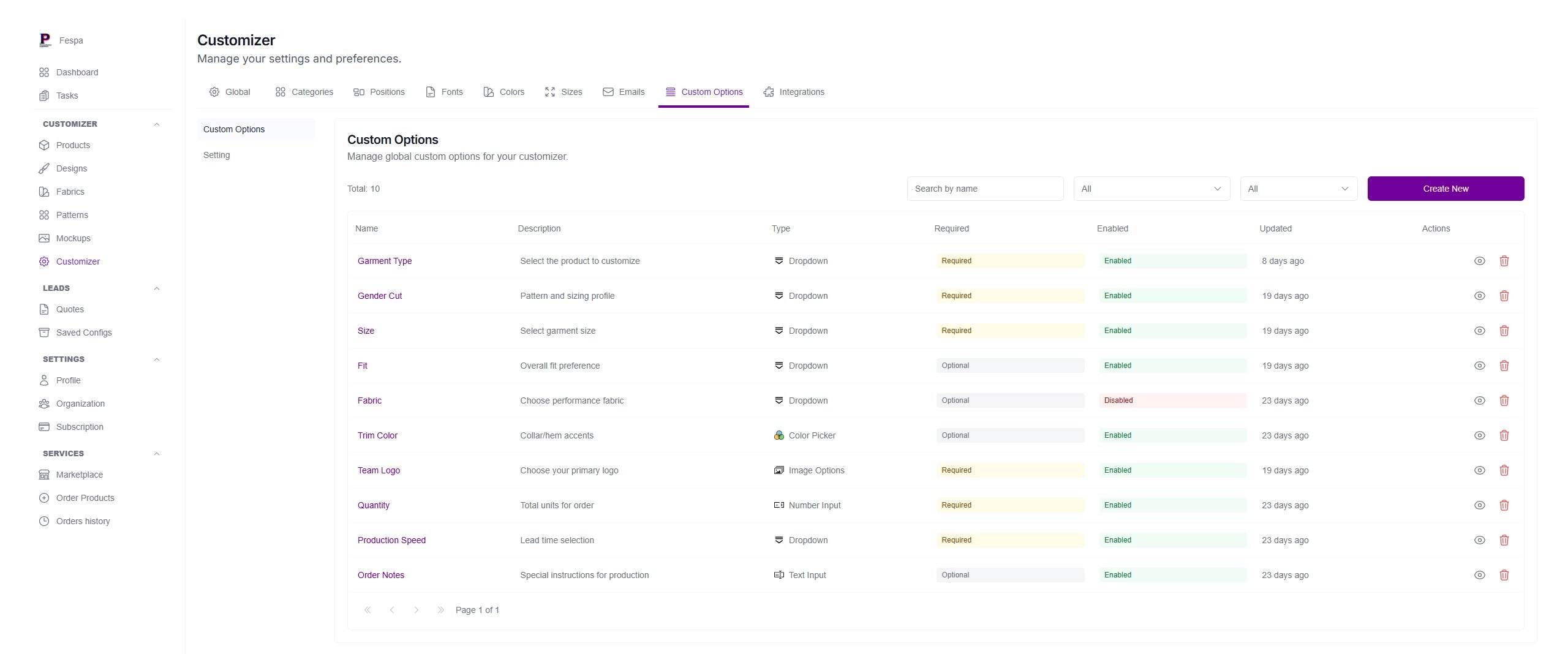The image size is (1568, 654).
Task: Preview the Garment Type option via eye icon
Action: (1480, 260)
